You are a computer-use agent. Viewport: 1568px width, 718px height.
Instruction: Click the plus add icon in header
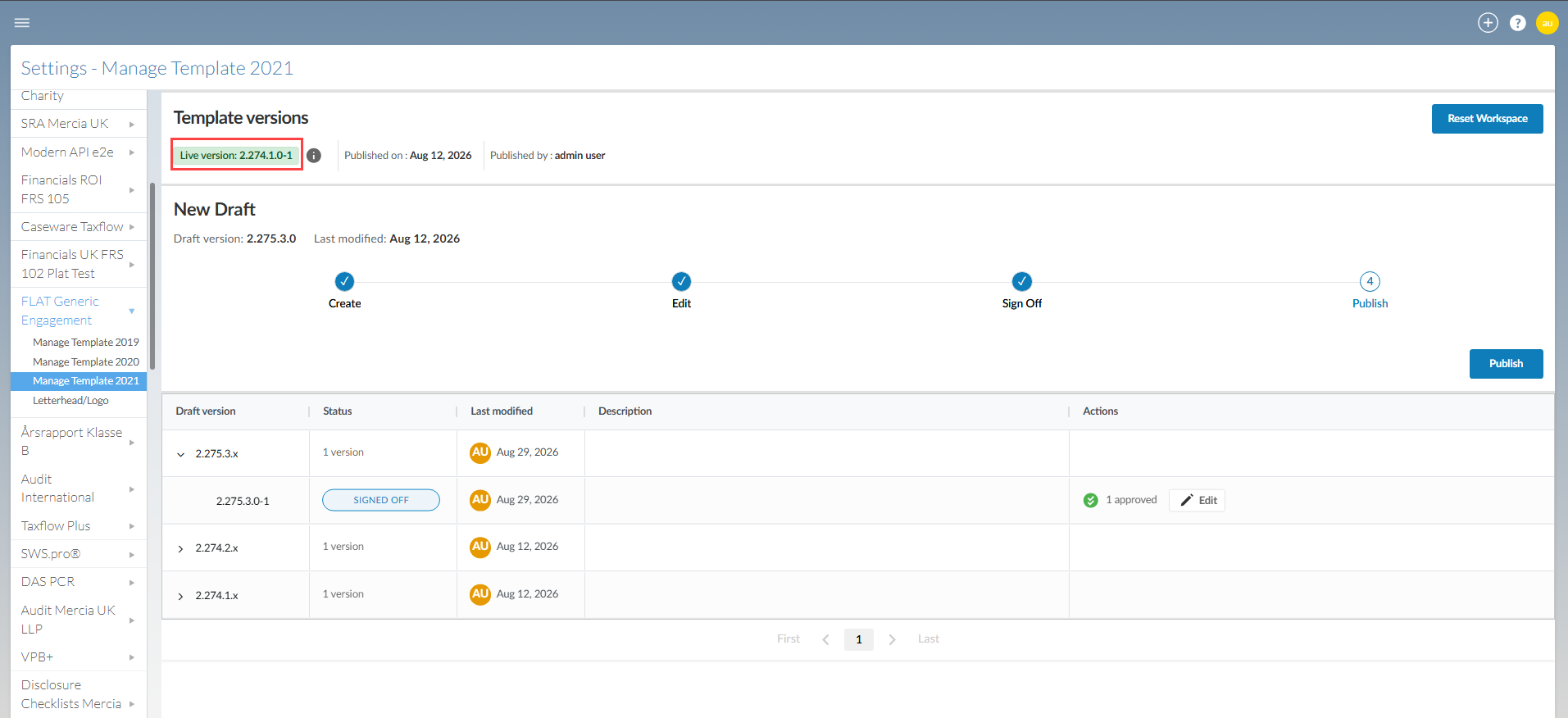click(x=1488, y=23)
